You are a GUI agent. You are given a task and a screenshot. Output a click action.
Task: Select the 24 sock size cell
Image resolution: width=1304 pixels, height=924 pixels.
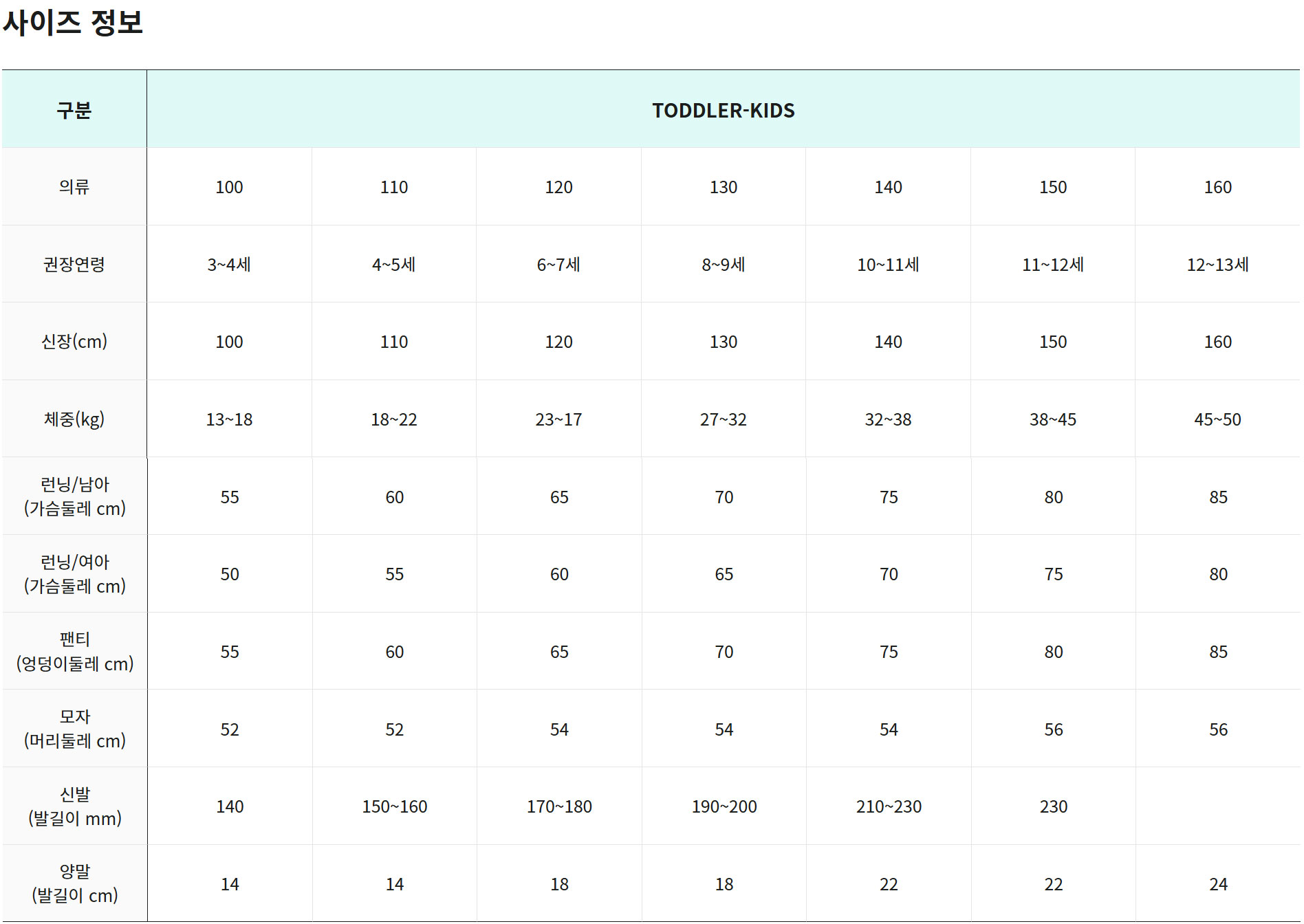pos(1218,884)
